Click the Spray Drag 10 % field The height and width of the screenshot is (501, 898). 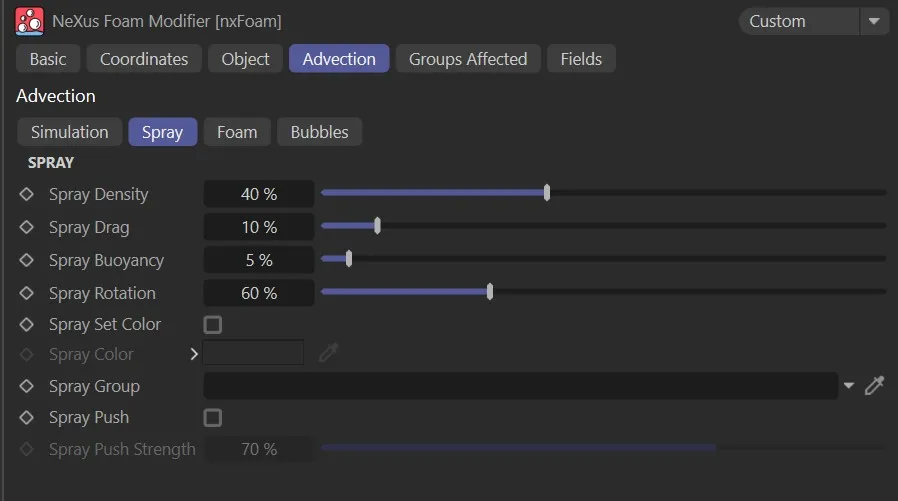(x=259, y=227)
